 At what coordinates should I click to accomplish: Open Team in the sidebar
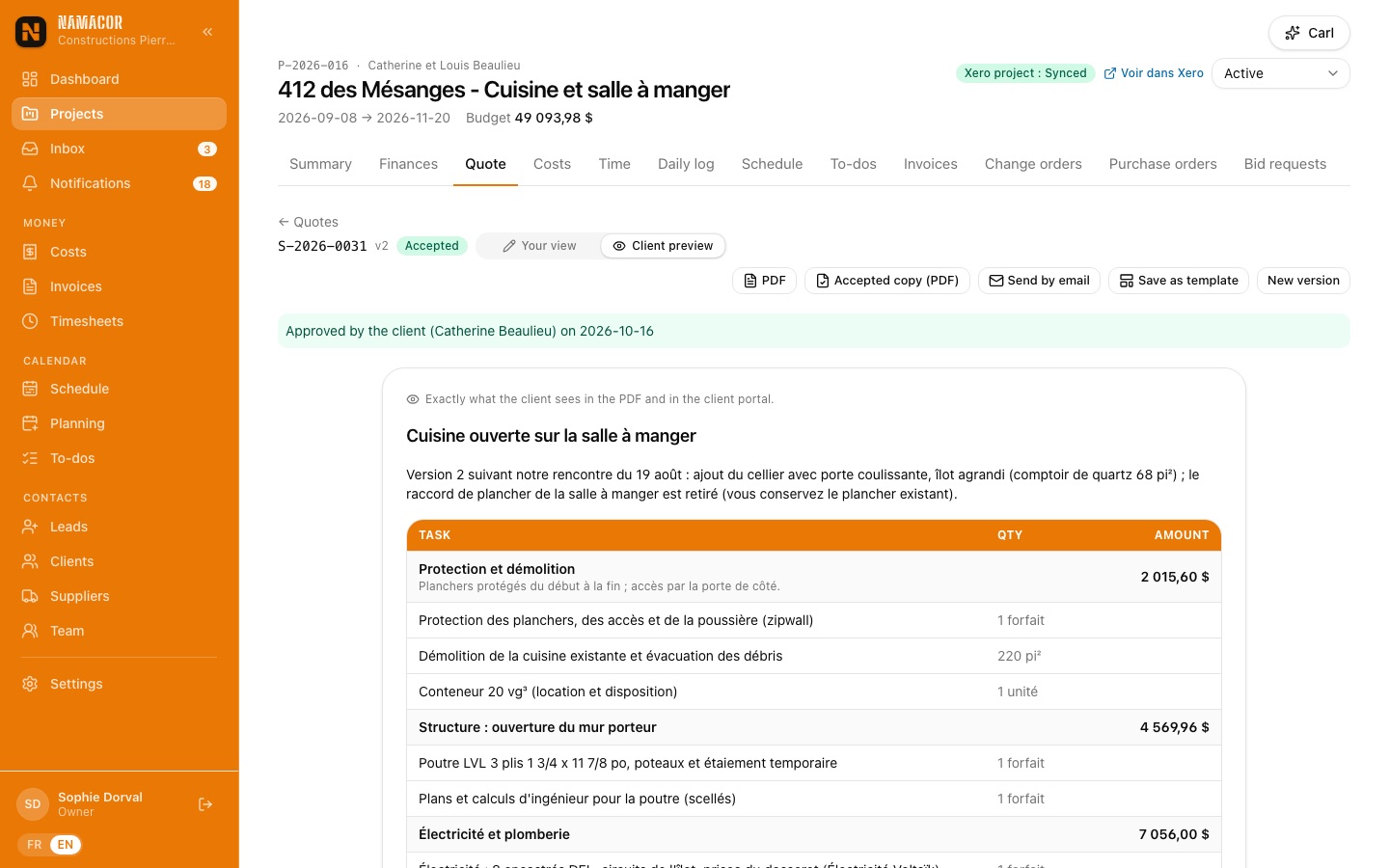click(x=119, y=631)
